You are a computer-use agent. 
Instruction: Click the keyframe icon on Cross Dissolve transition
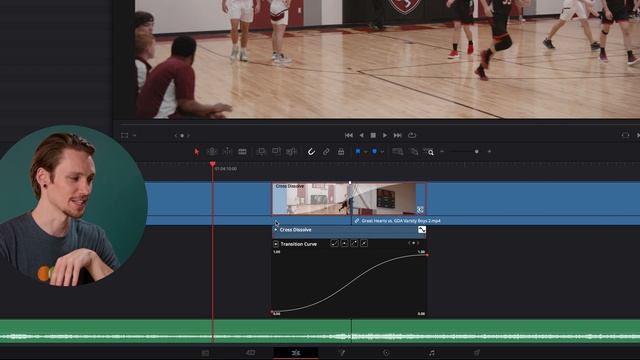pos(420,210)
